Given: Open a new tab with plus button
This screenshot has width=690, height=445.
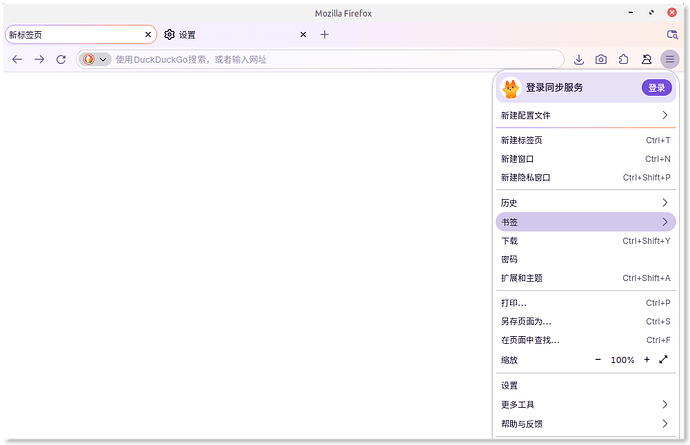Looking at the screenshot, I should (x=324, y=34).
